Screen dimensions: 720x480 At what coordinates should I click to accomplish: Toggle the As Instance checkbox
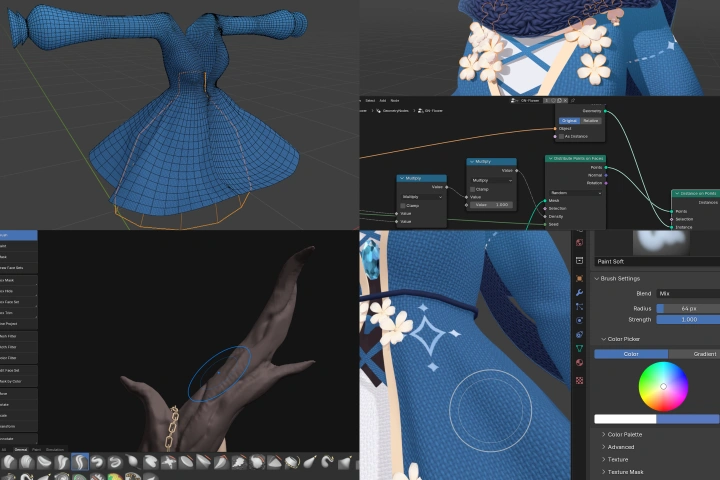(x=561, y=136)
